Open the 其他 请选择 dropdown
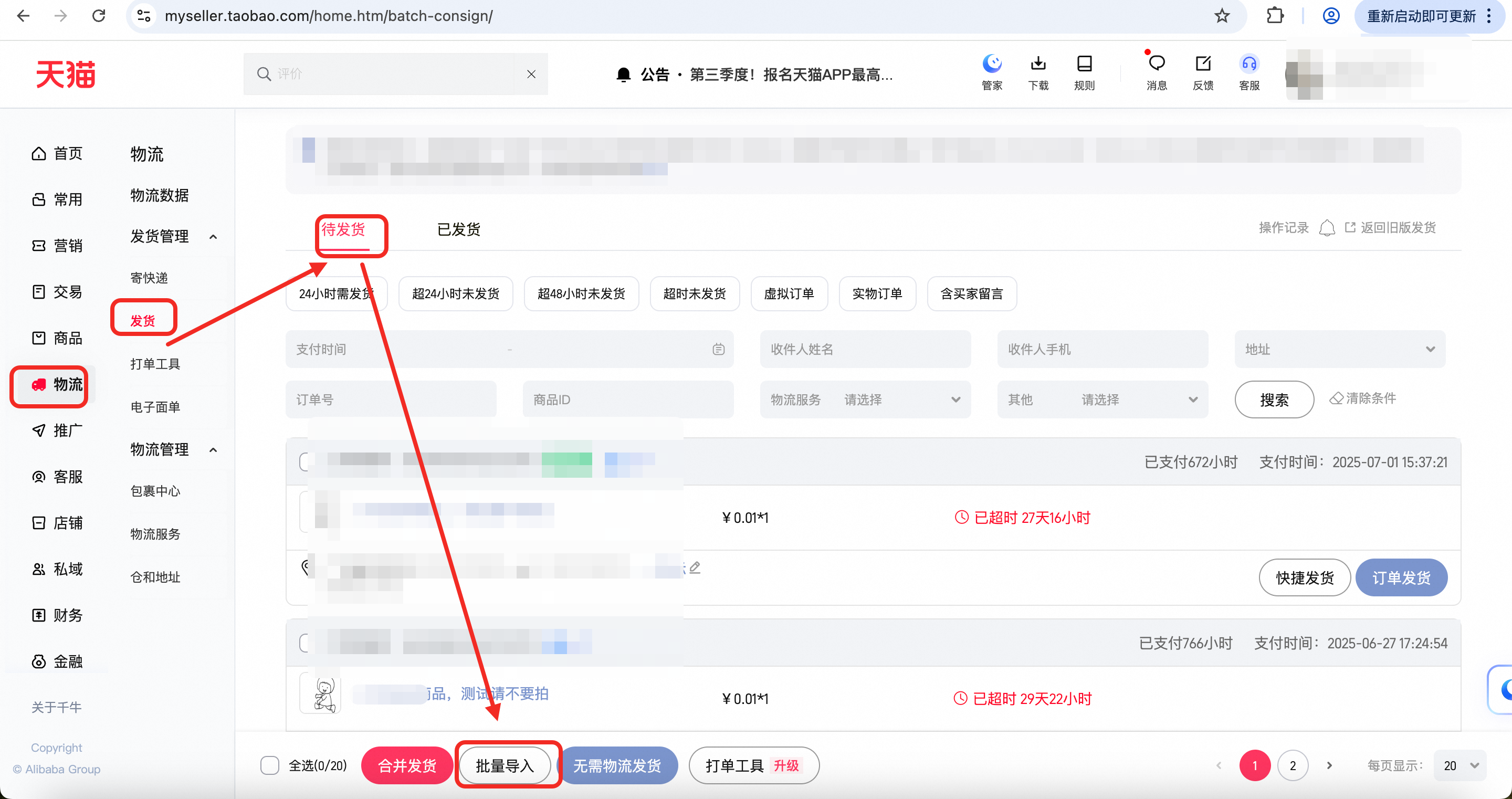 (1102, 400)
